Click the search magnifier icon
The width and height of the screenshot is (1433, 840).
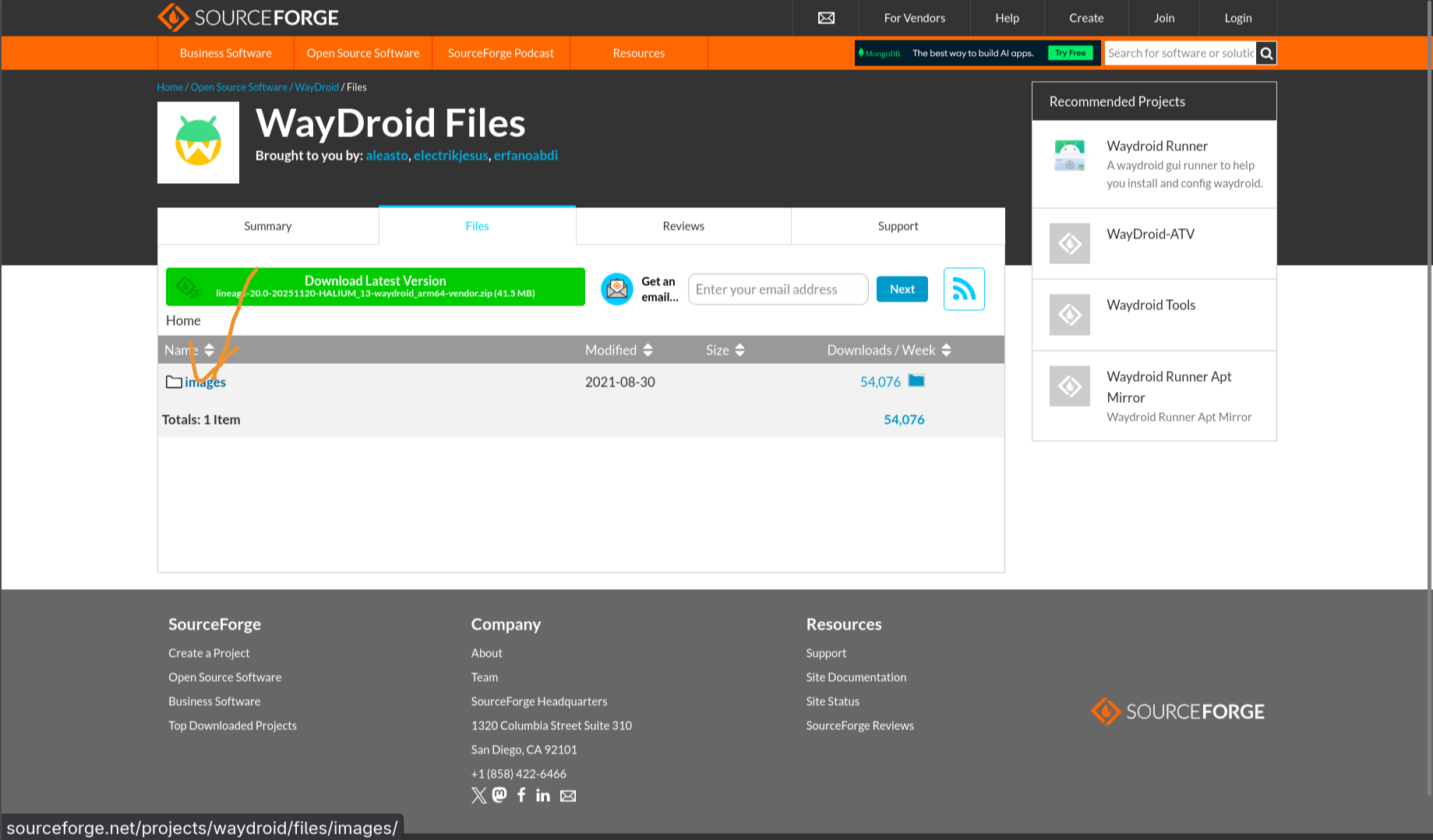[1265, 53]
